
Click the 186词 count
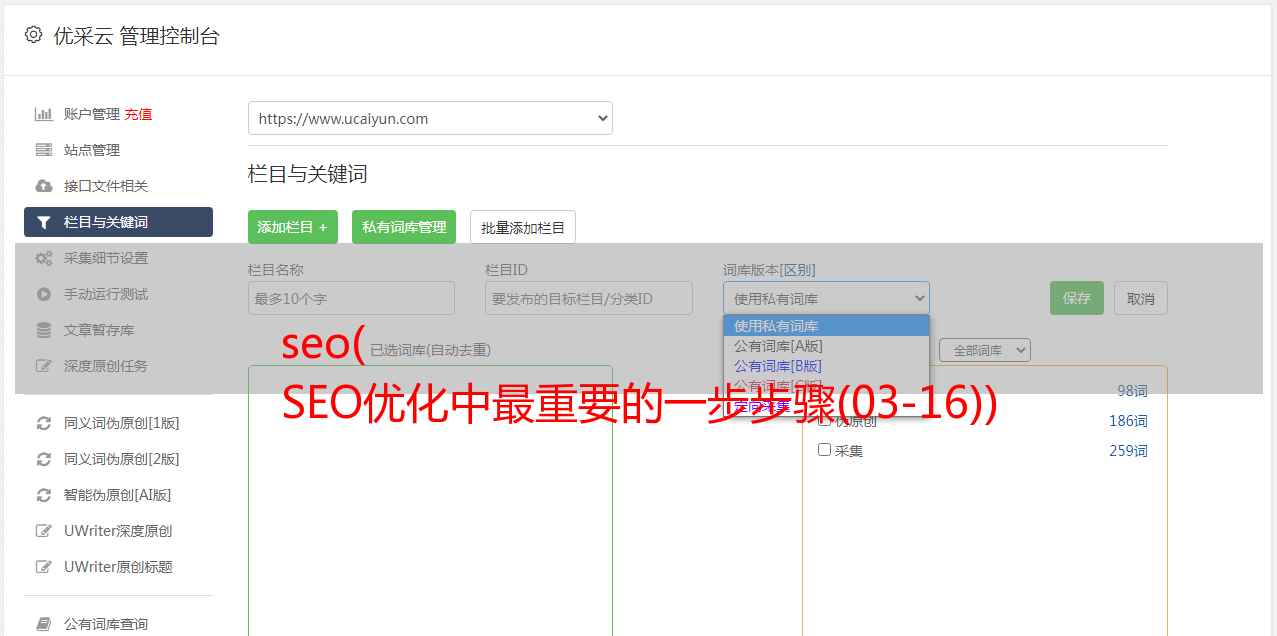tap(1128, 421)
